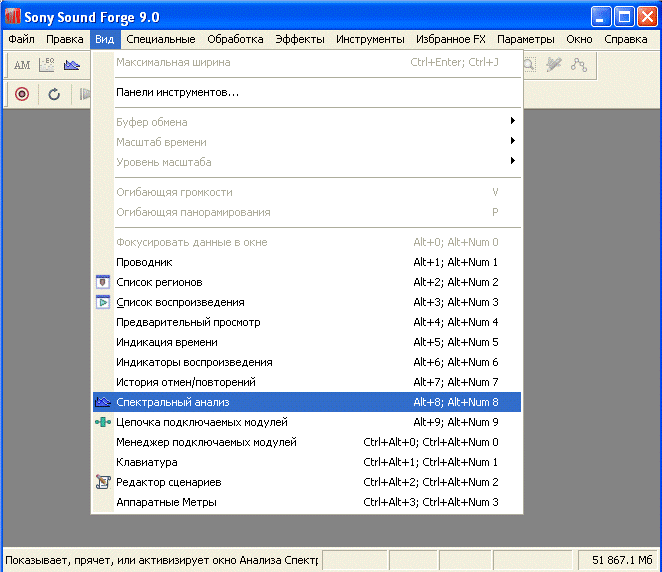Select Предварительный просмотр menu entry
Viewport: 662px width, 572px height.
tap(307, 322)
